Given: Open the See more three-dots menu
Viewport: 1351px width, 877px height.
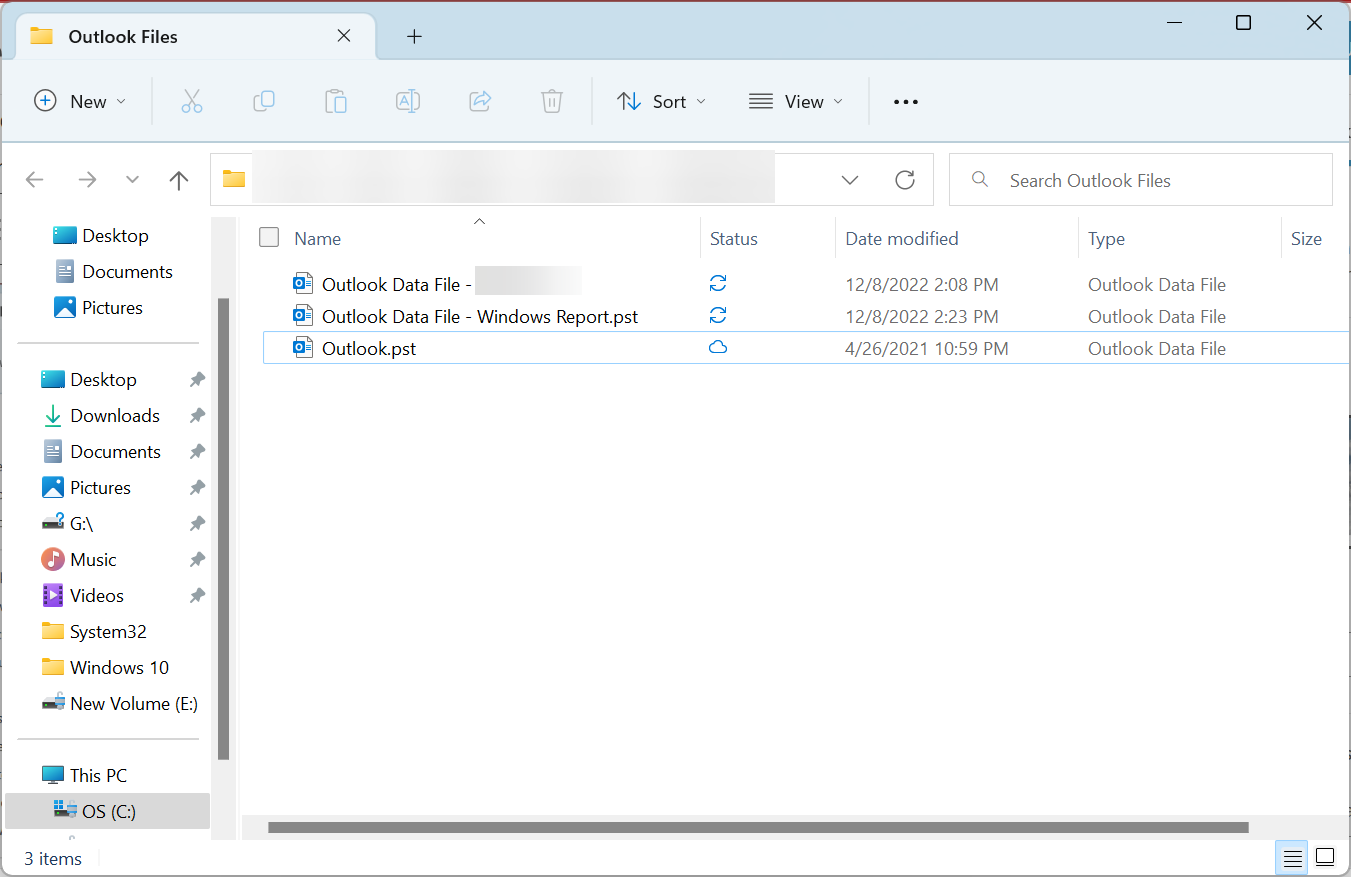Looking at the screenshot, I should (905, 102).
